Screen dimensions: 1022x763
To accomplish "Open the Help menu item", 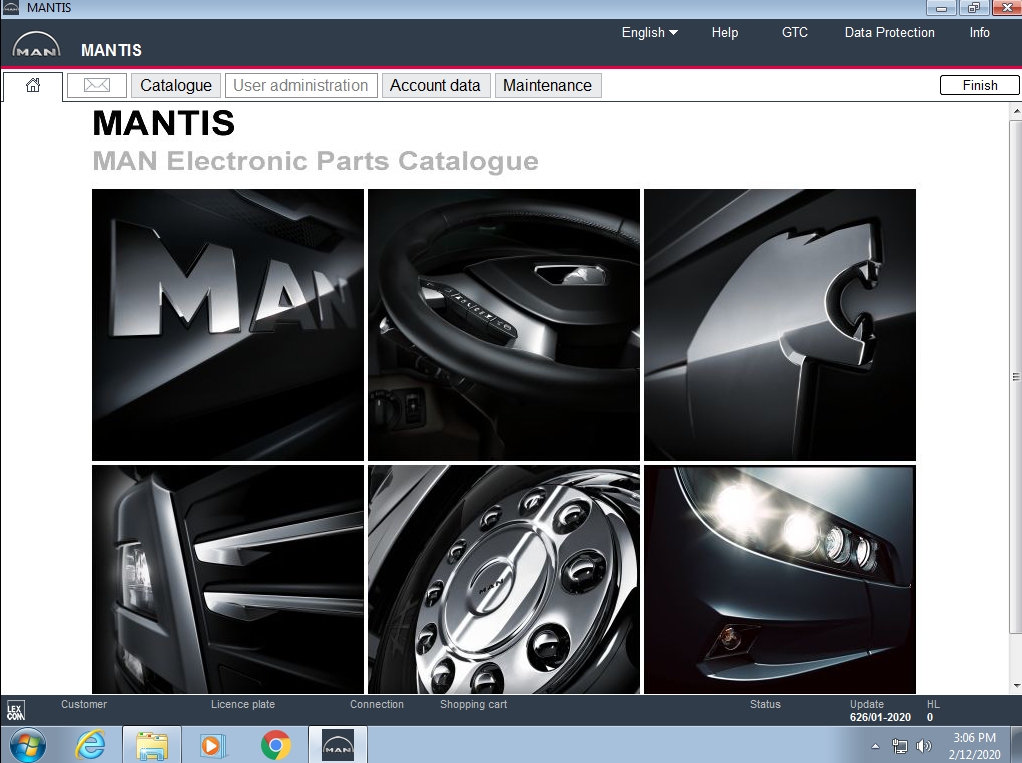I will pos(724,32).
